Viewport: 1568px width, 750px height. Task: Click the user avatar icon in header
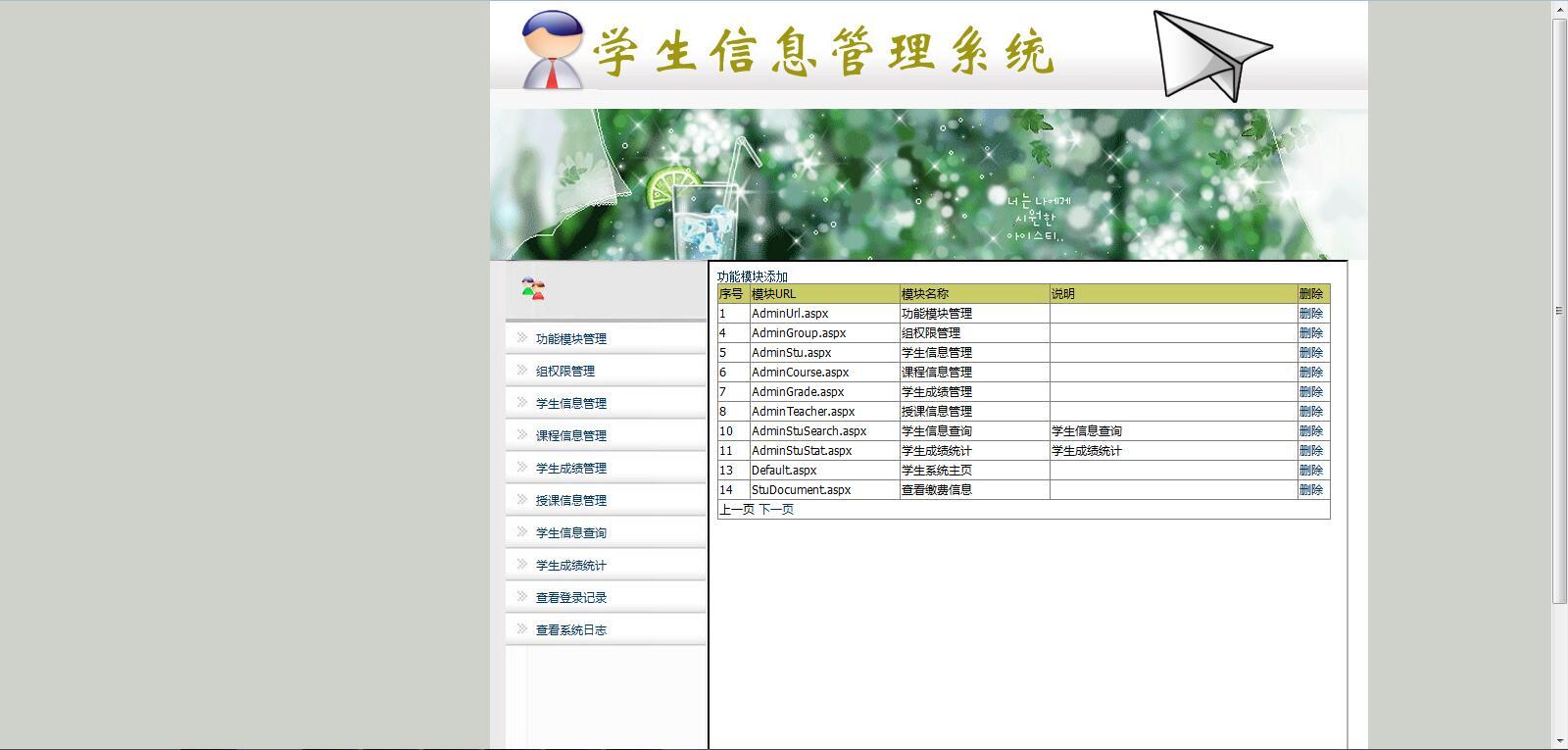tap(553, 49)
